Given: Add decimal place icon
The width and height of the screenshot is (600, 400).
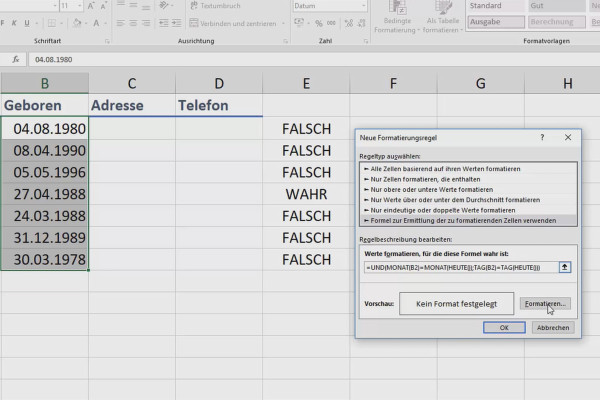Looking at the screenshot, I should [x=349, y=23].
